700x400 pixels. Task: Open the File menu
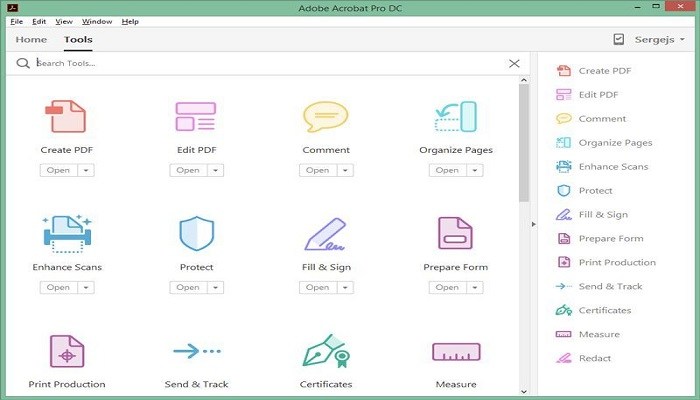point(16,21)
